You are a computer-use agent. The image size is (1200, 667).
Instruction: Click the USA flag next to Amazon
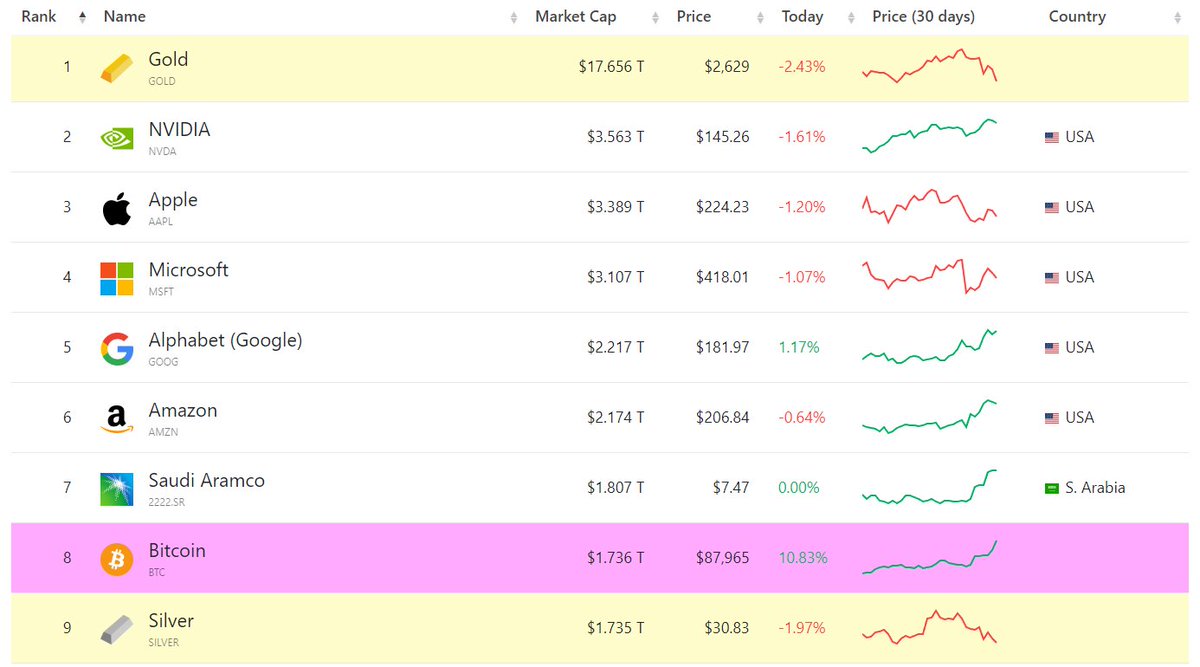tap(1051, 417)
